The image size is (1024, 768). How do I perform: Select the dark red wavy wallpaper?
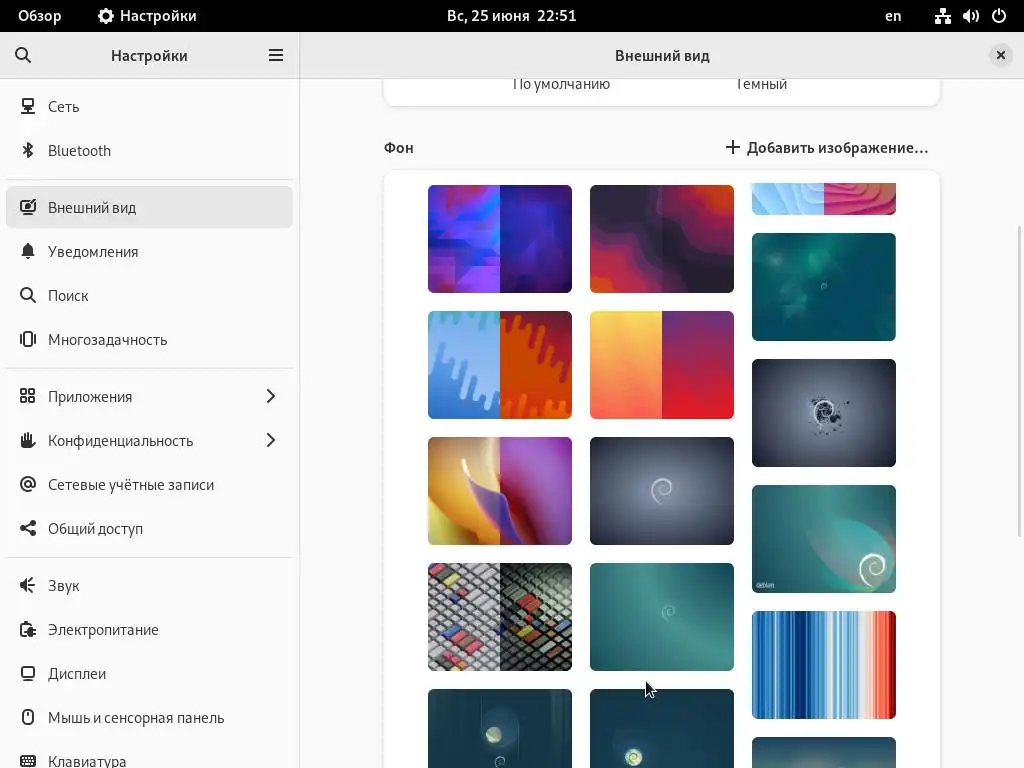(662, 238)
